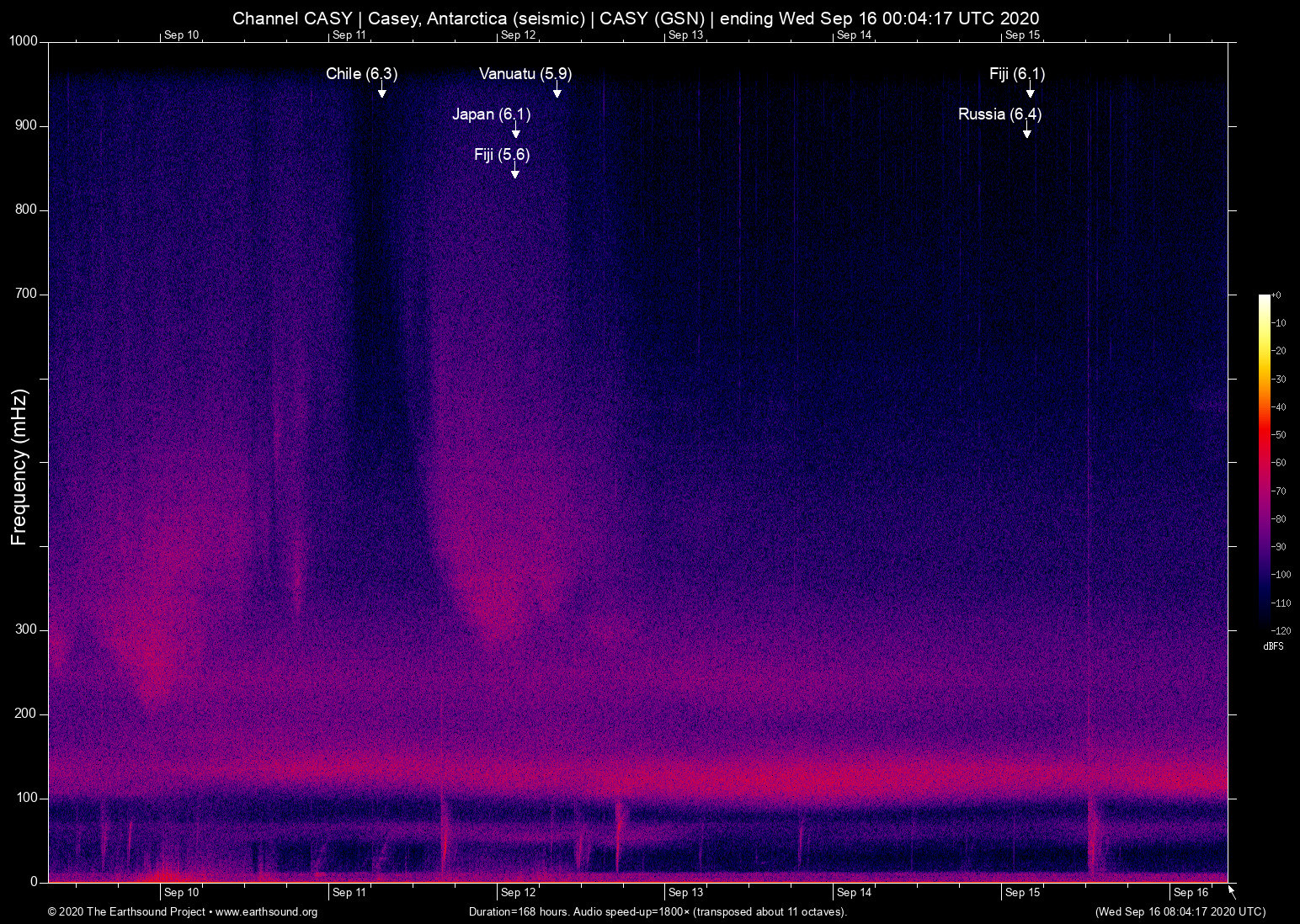Click the Channel CASY spectrogram title

637,18
